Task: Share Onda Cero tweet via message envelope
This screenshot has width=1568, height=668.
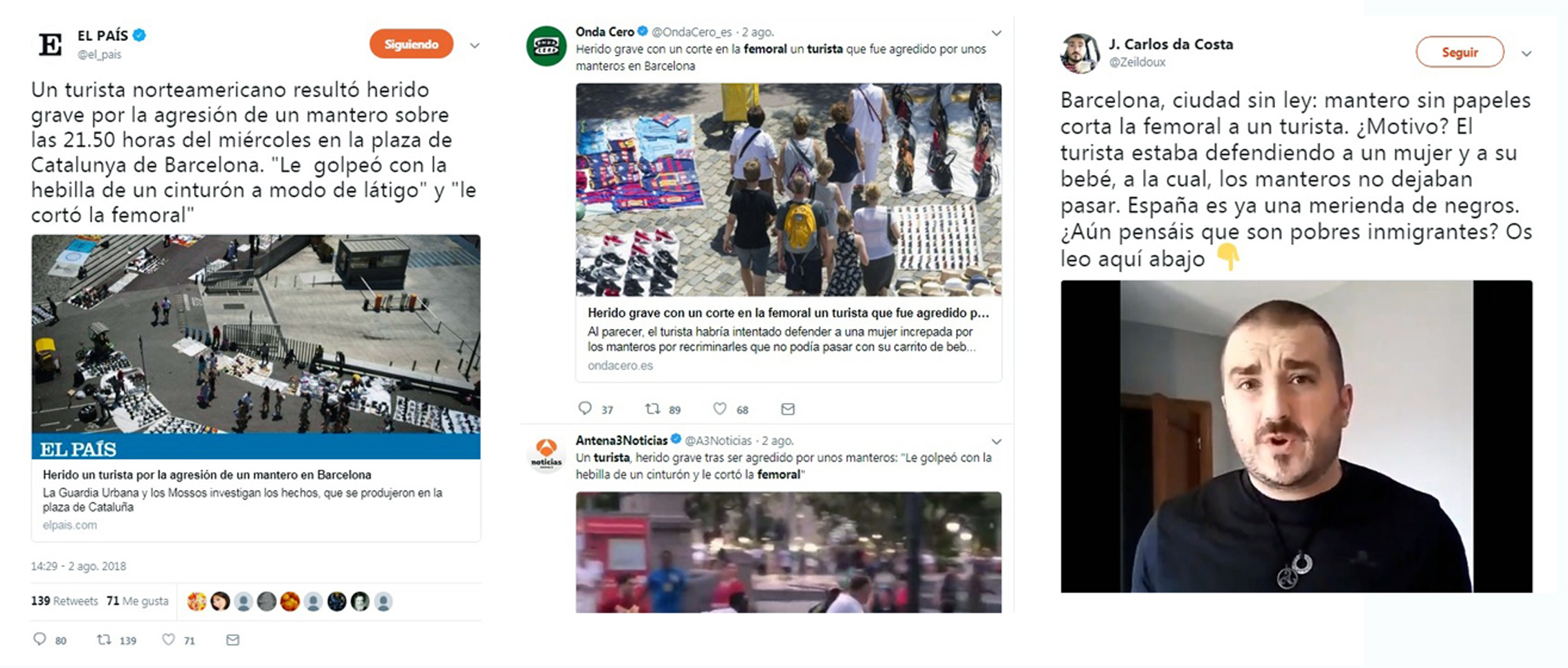Action: [x=788, y=409]
